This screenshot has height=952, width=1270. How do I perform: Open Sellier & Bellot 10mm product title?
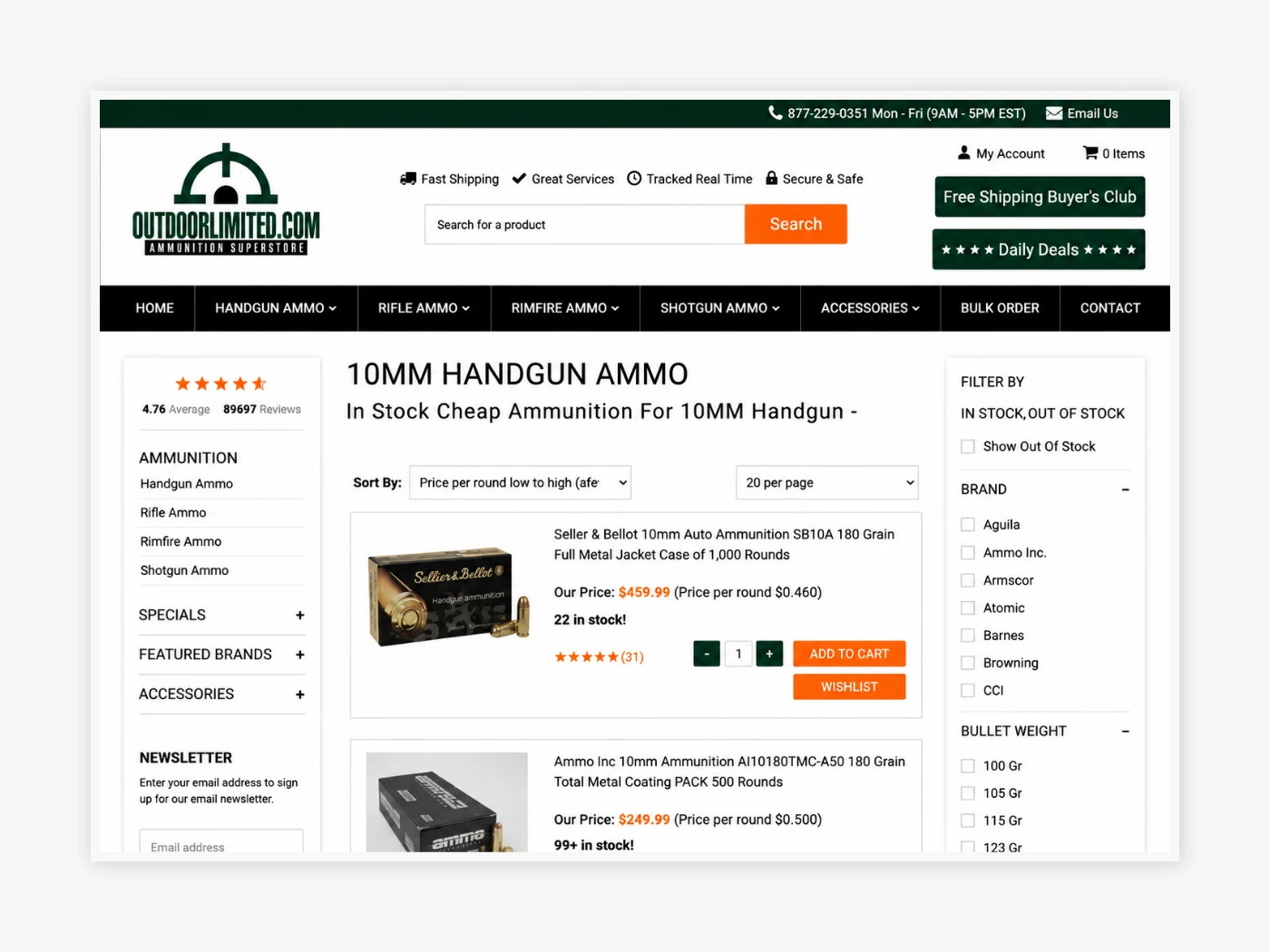[725, 545]
